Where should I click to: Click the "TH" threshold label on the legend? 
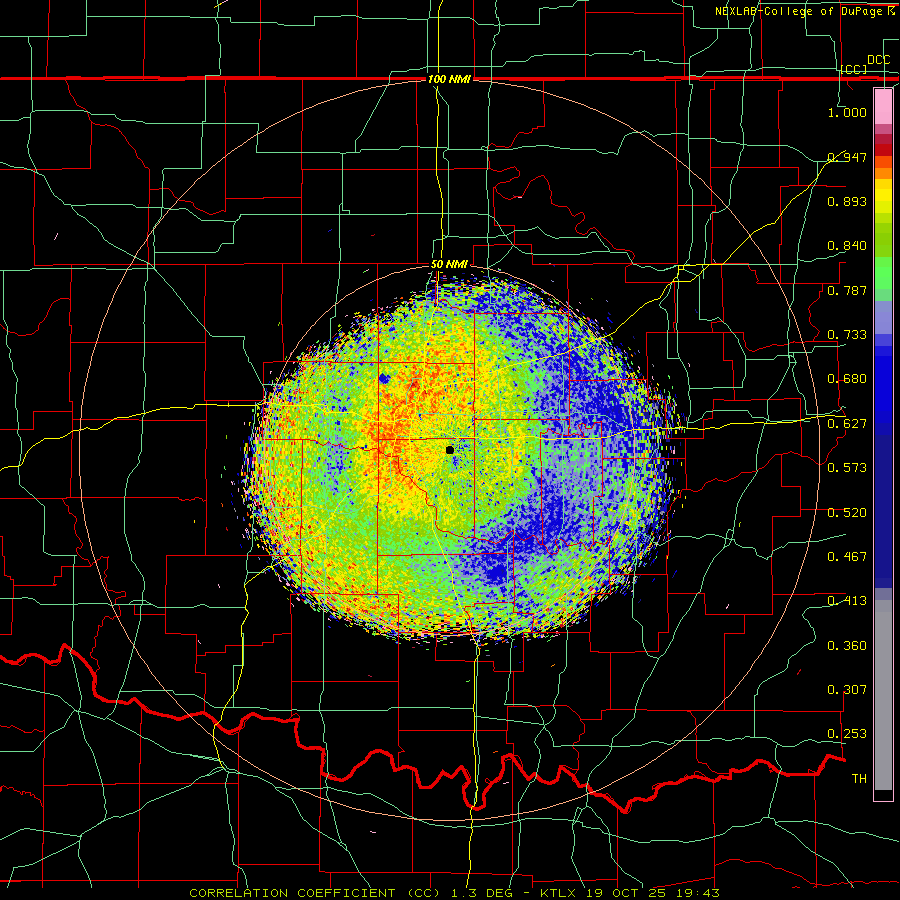pyautogui.click(x=859, y=779)
